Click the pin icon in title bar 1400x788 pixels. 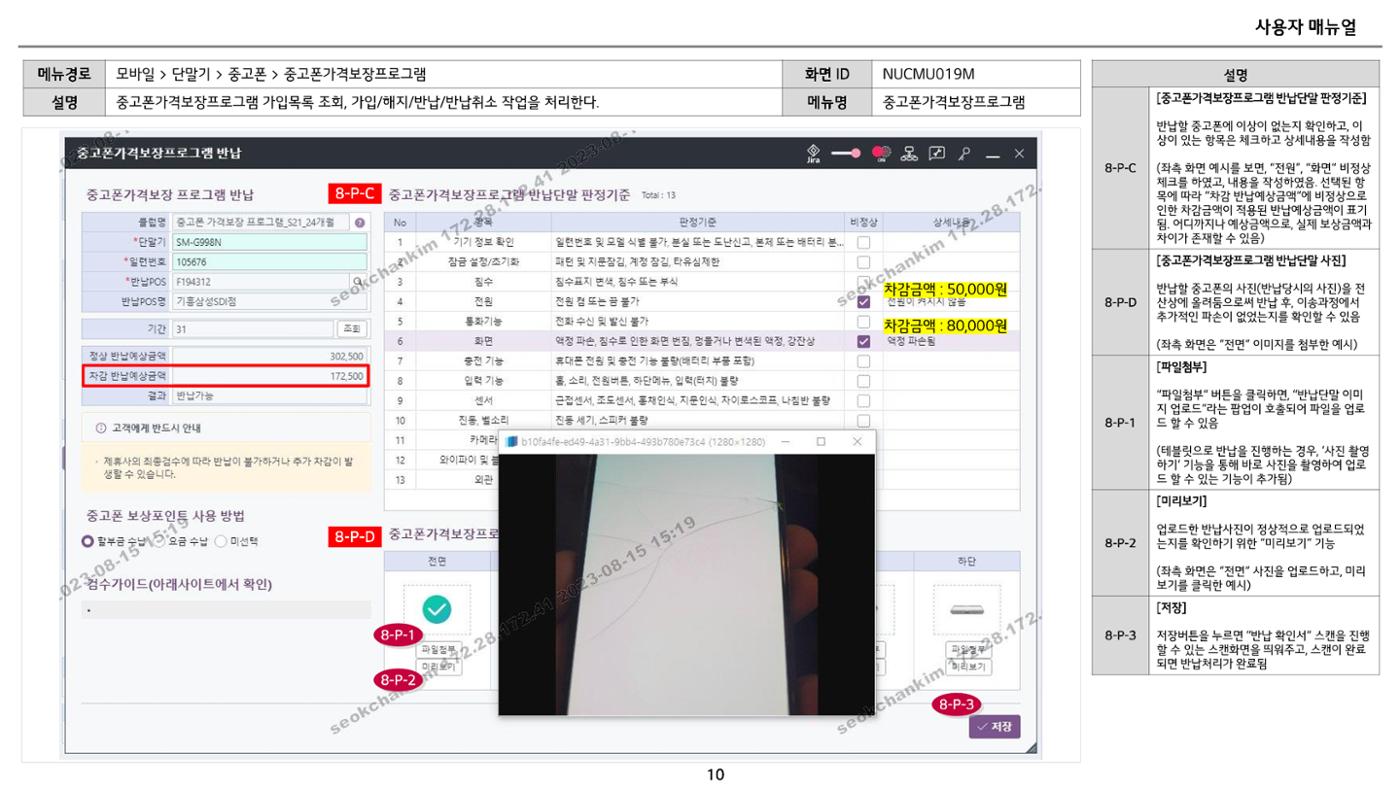[x=965, y=153]
